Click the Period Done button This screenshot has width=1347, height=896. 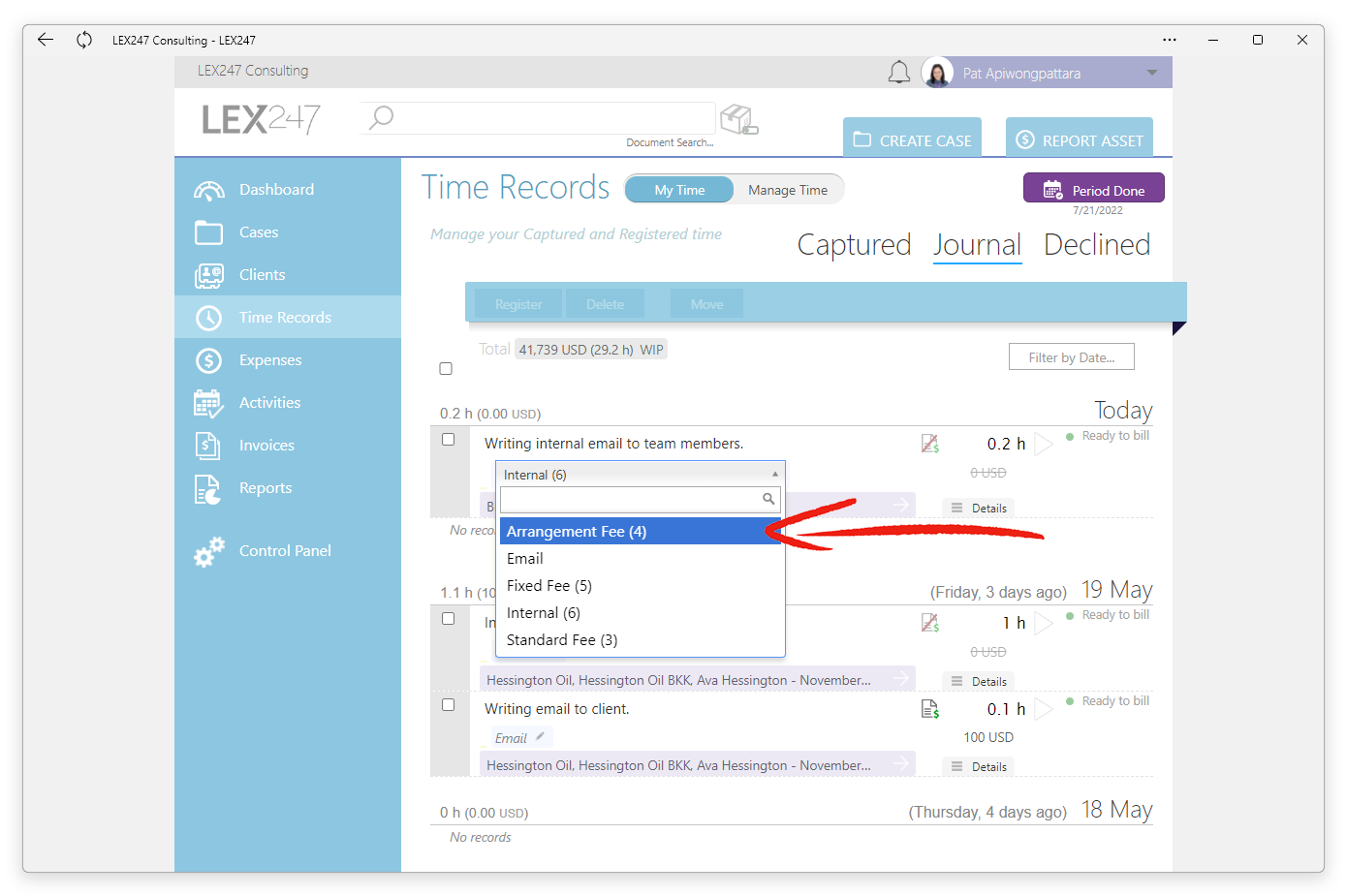coord(1094,188)
